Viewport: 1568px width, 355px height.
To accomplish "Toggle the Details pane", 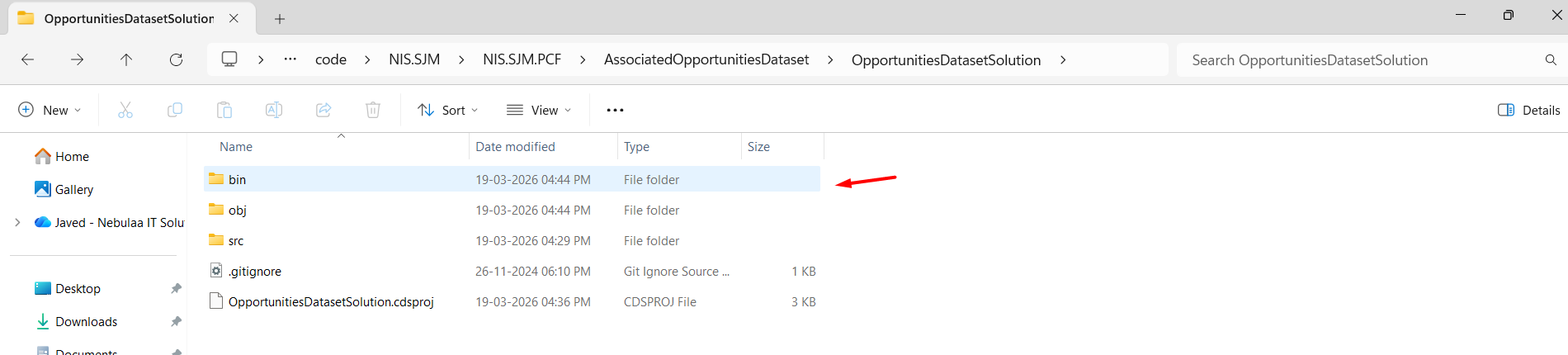I will [1528, 110].
